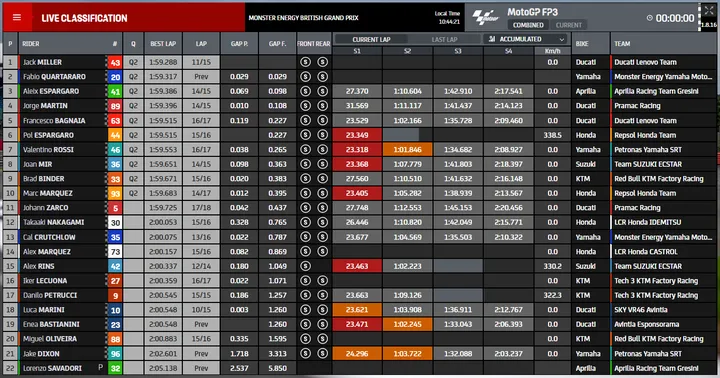Screen dimensions: 720x378
Task: Click the front tyre icon for Enea BASTIANINI
Action: 305,324
